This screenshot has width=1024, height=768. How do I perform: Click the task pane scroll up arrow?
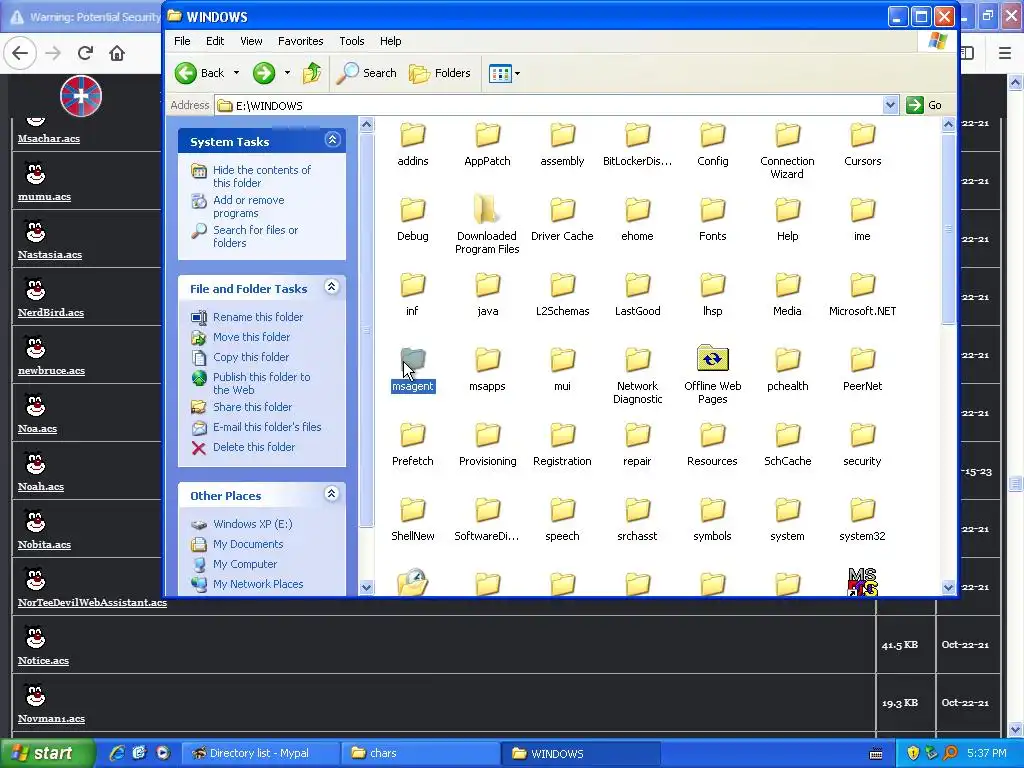(366, 125)
